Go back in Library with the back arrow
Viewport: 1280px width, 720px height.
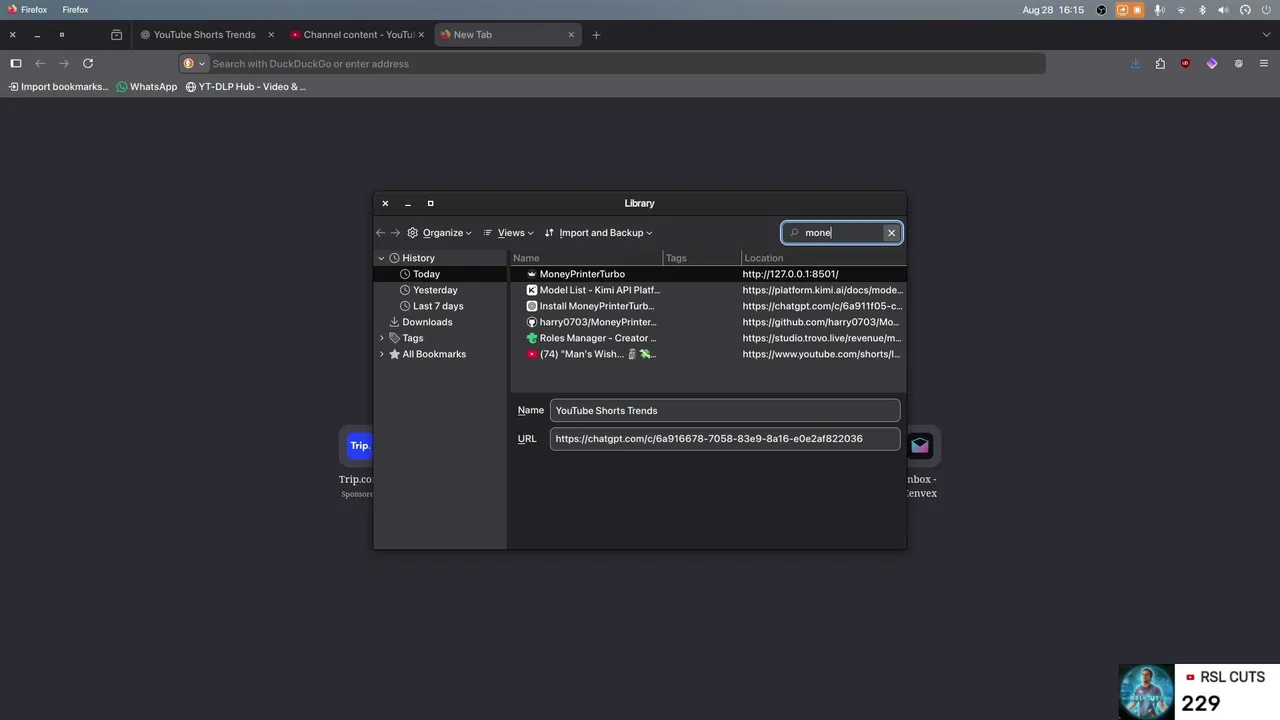(380, 233)
